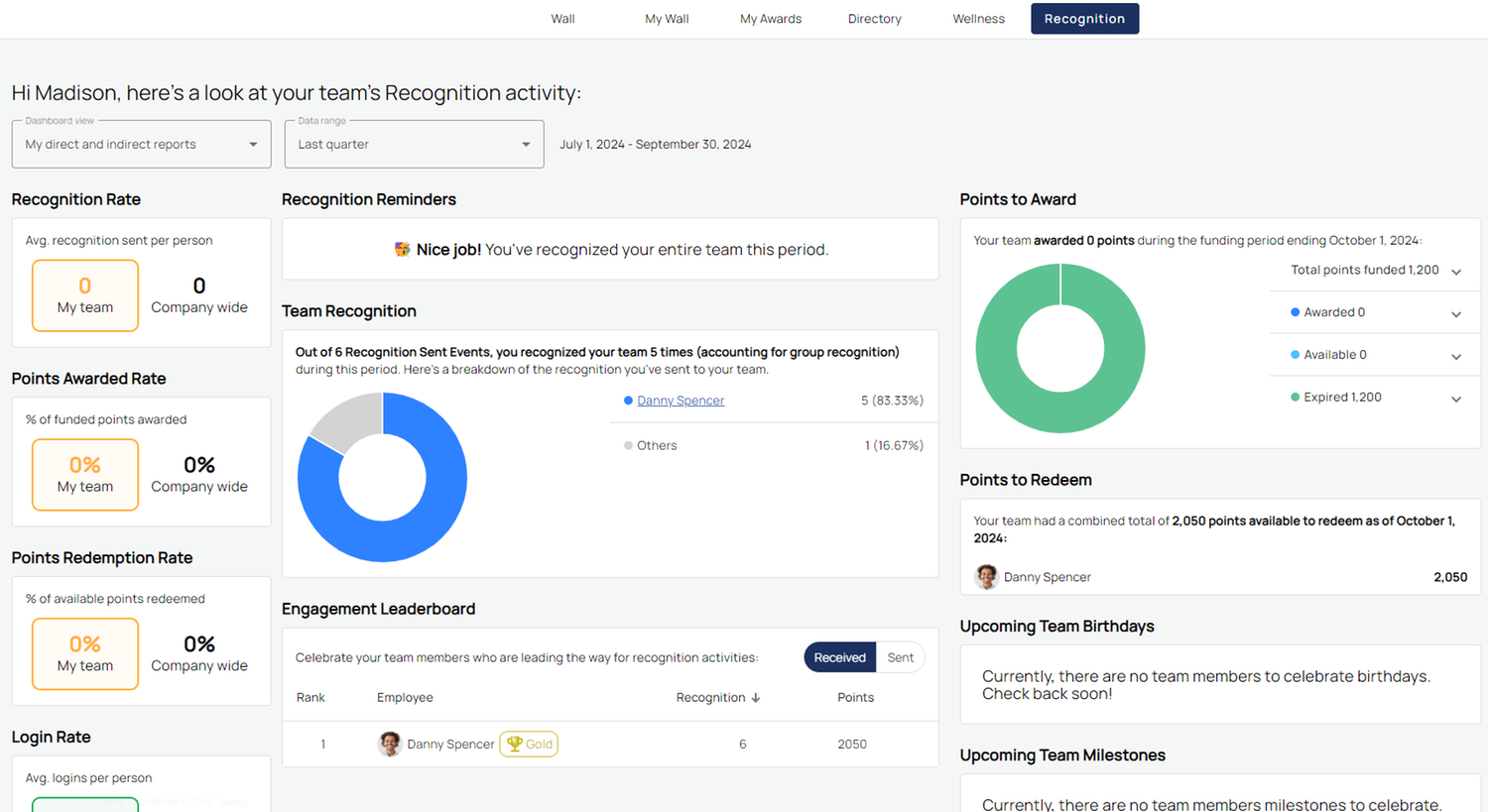The width and height of the screenshot is (1488, 812).
Task: Open the Data range dropdown
Action: click(414, 144)
